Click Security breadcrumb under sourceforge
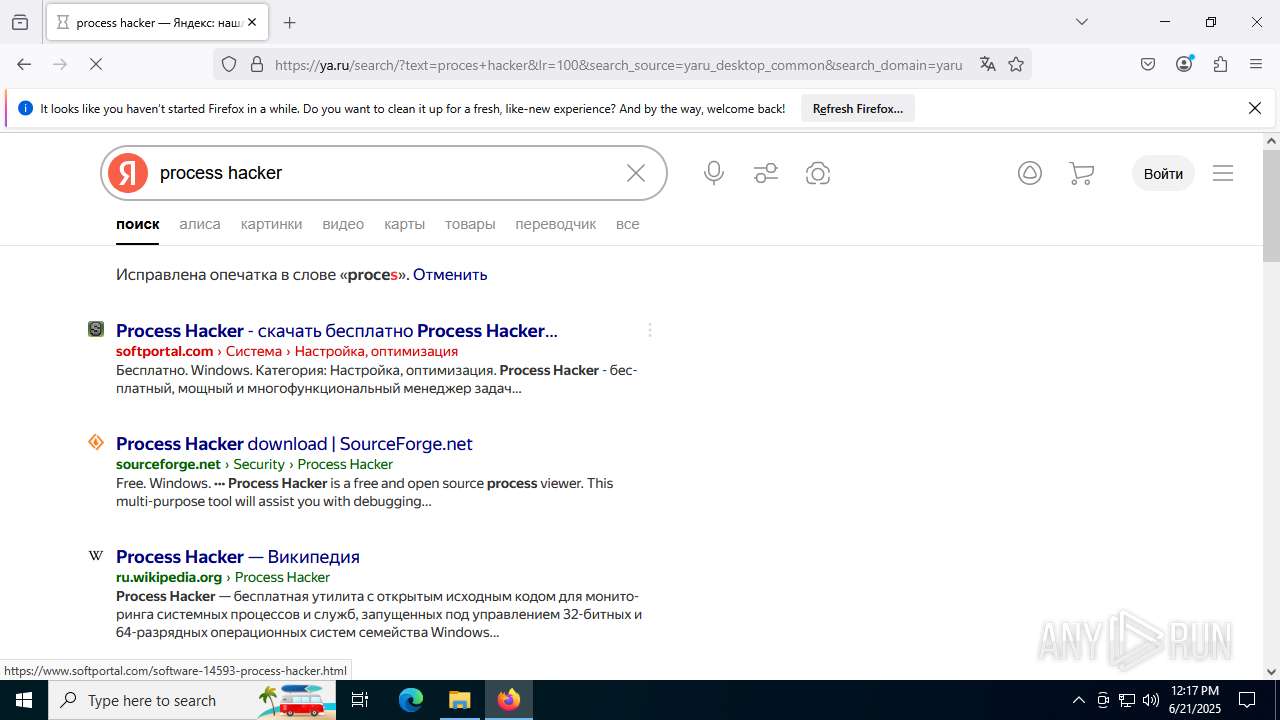This screenshot has width=1280, height=720. pos(259,464)
